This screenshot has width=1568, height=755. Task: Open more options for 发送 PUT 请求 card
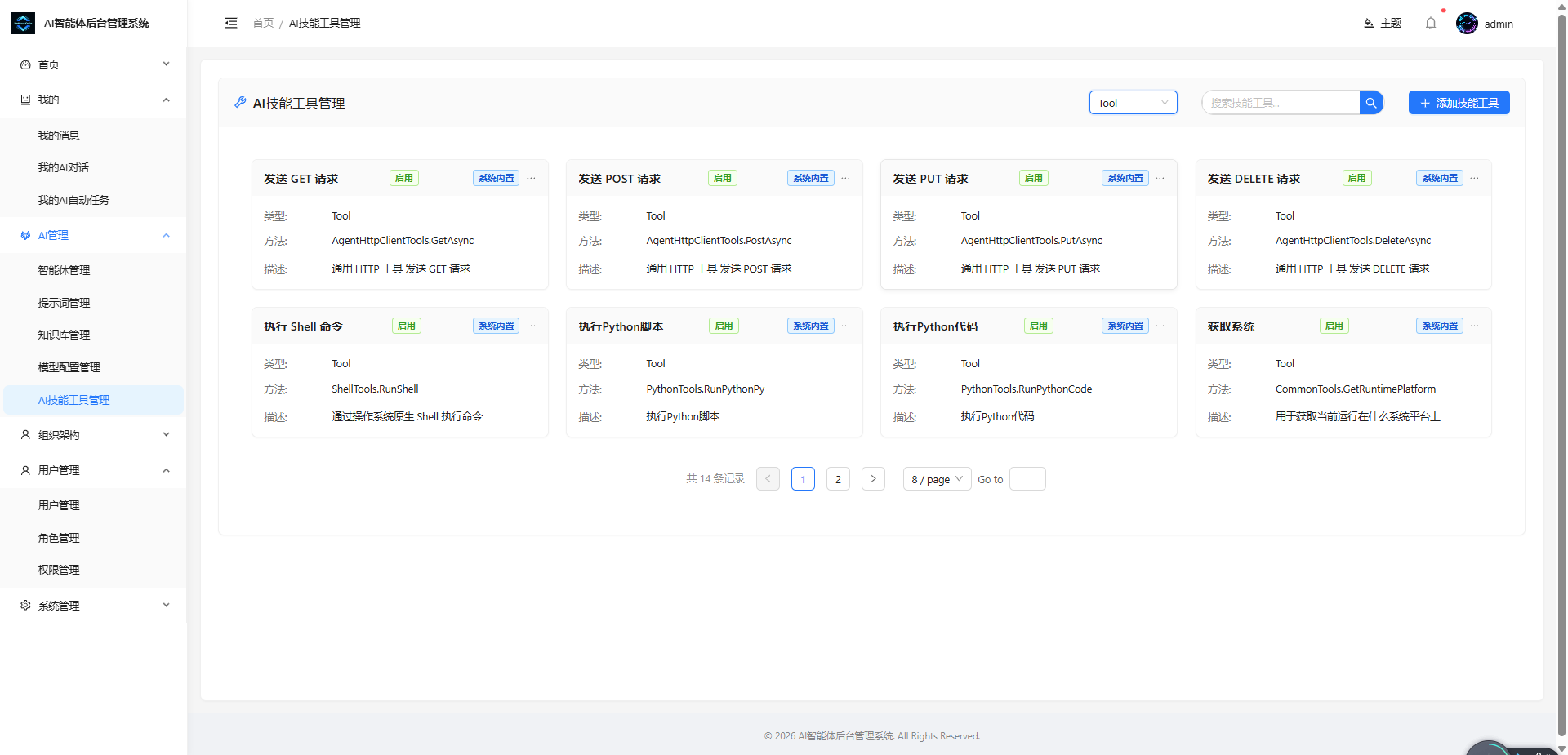pyautogui.click(x=1160, y=178)
